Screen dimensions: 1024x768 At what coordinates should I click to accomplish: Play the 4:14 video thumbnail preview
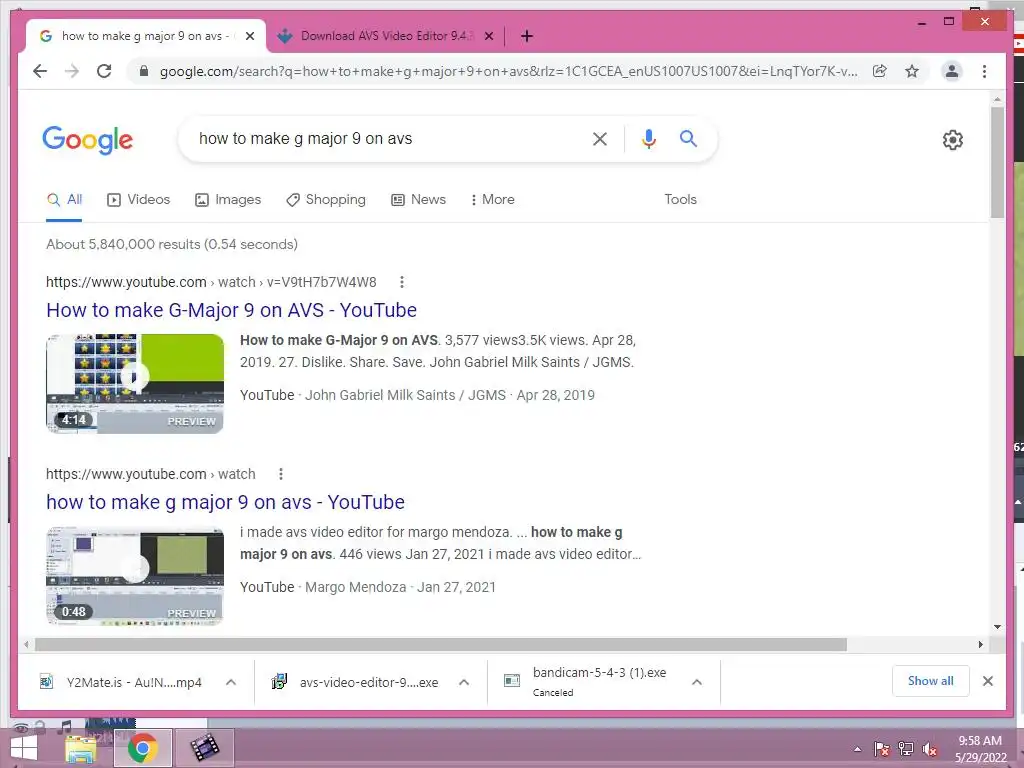135,383
